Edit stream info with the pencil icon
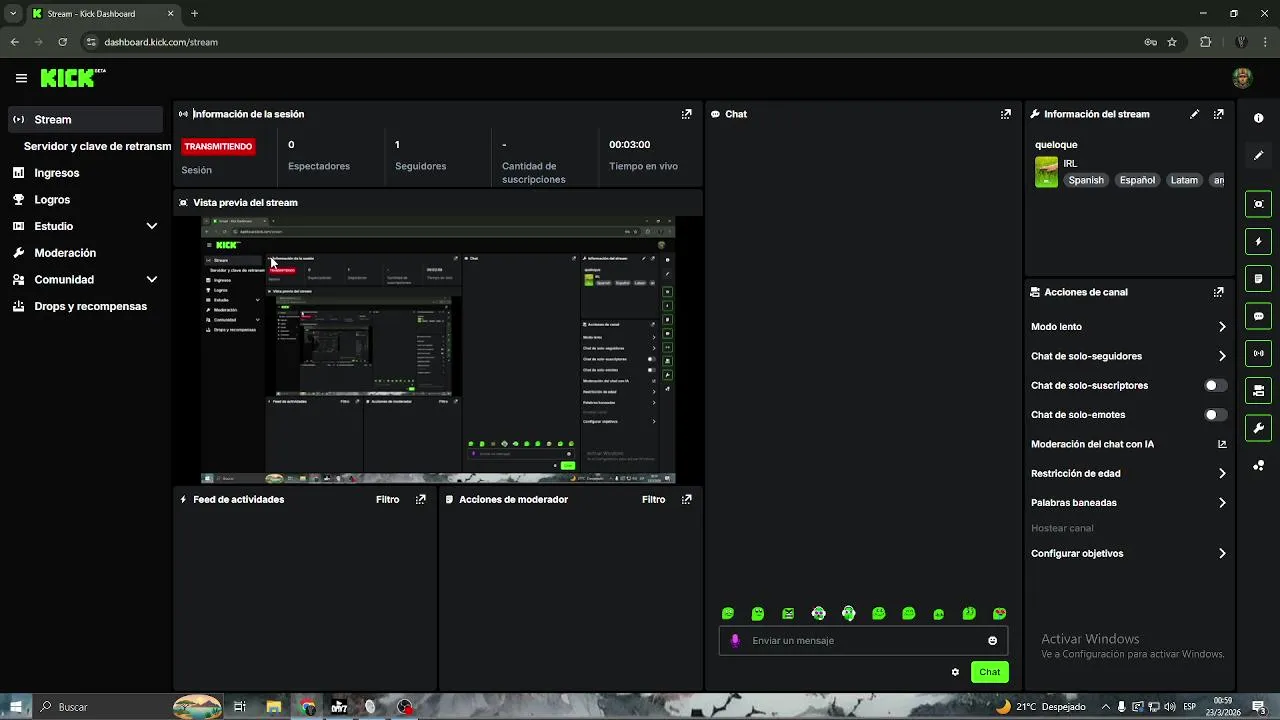 pos(1195,114)
